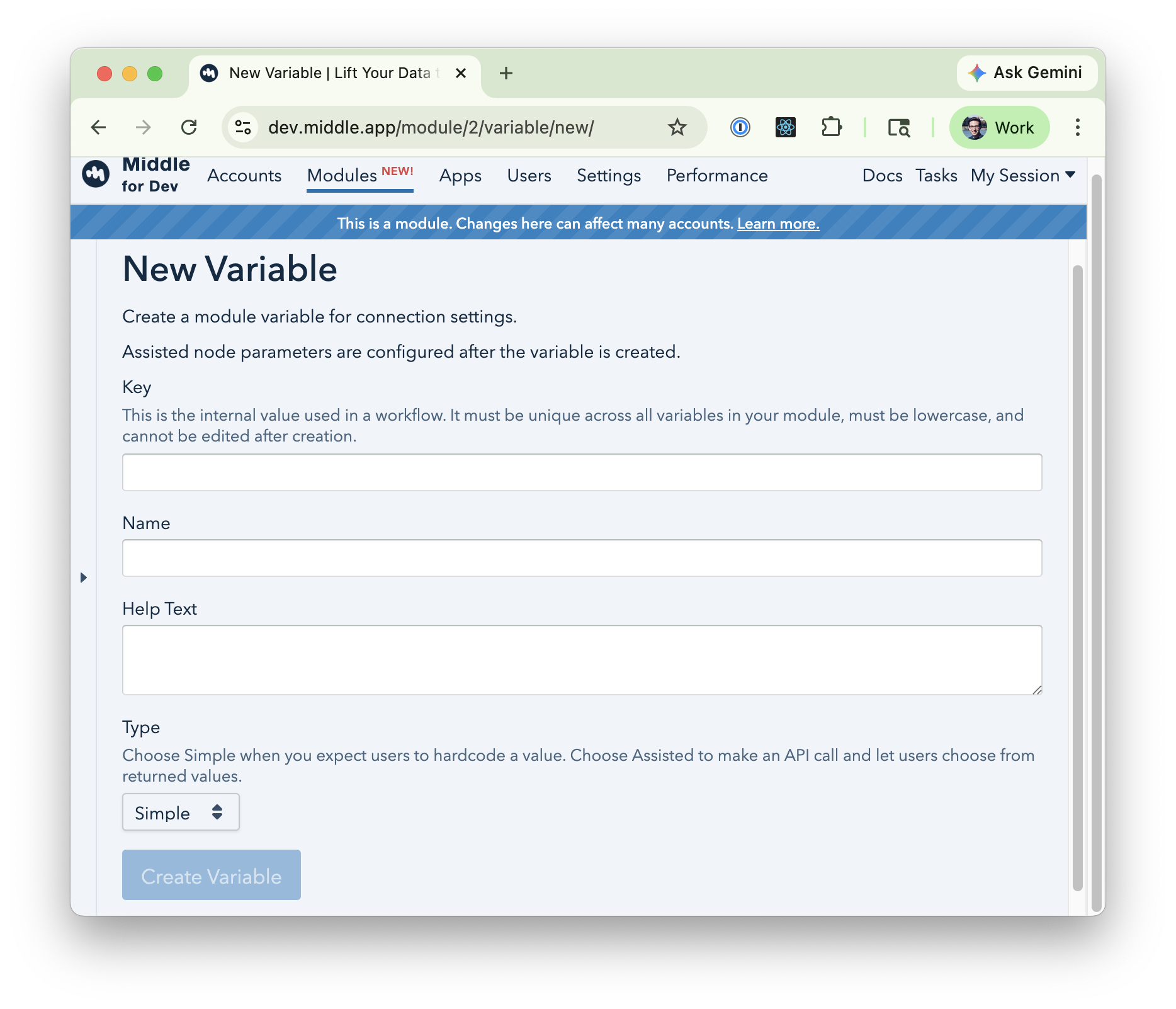
Task: Open the tab search icon
Action: [898, 128]
